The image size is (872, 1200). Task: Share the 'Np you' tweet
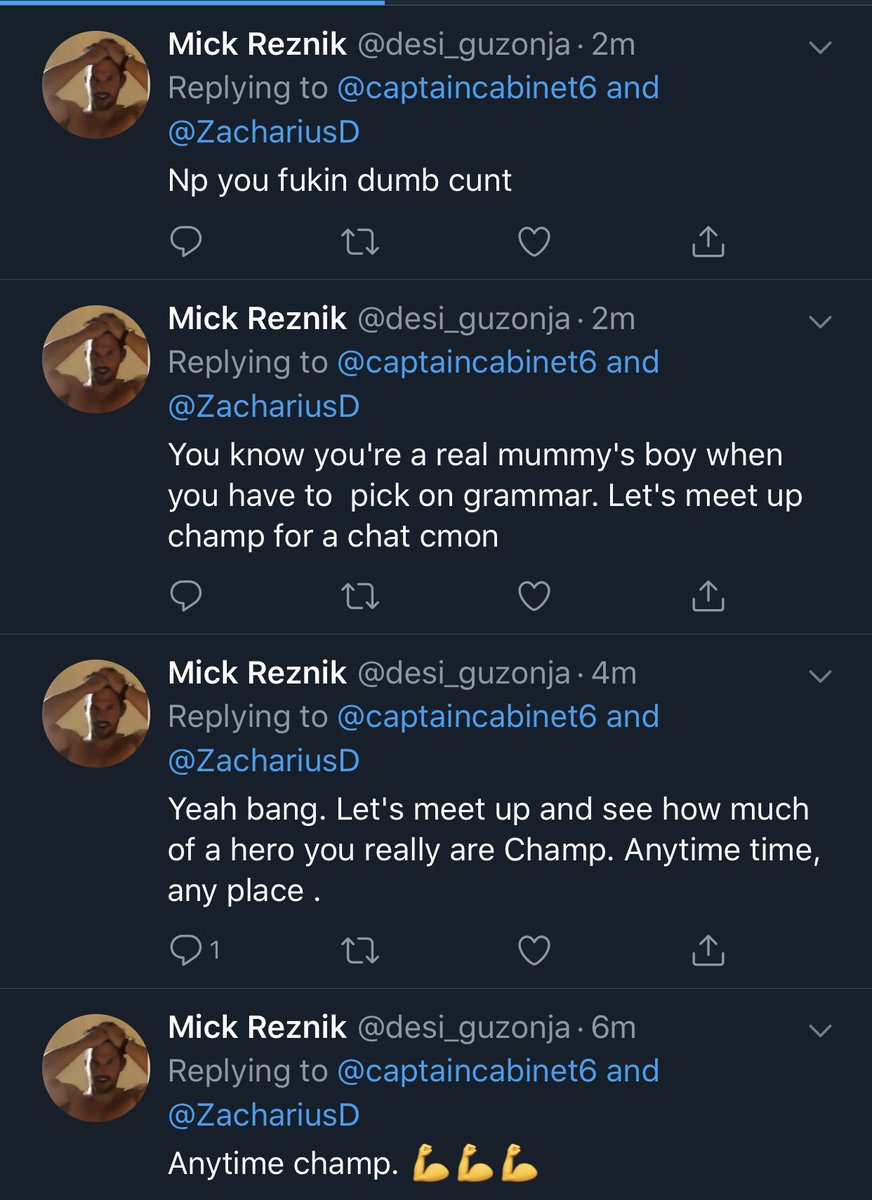click(708, 241)
